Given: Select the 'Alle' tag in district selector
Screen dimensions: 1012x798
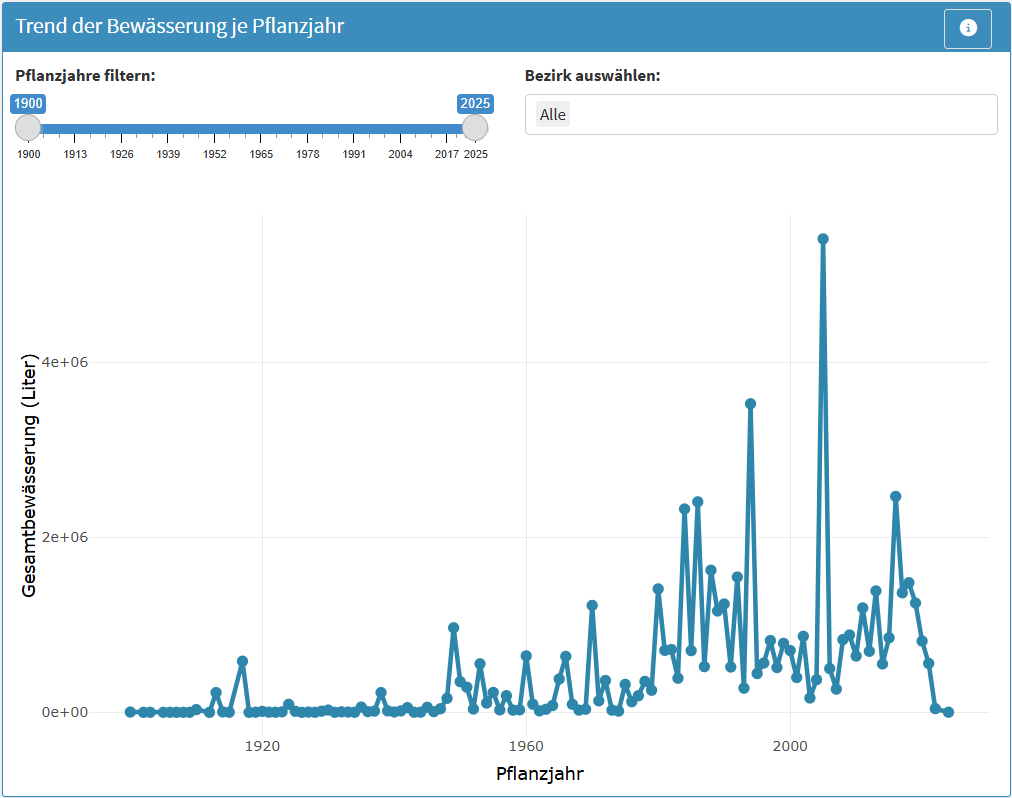Looking at the screenshot, I should coord(552,114).
